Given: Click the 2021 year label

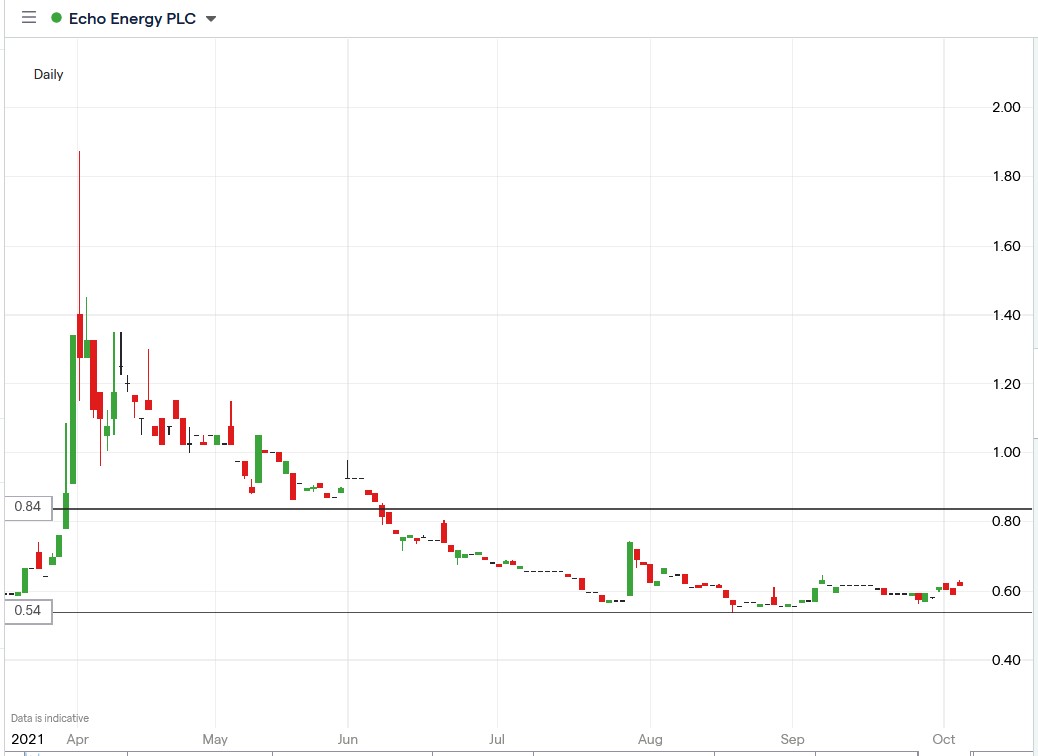Looking at the screenshot, I should (28, 739).
